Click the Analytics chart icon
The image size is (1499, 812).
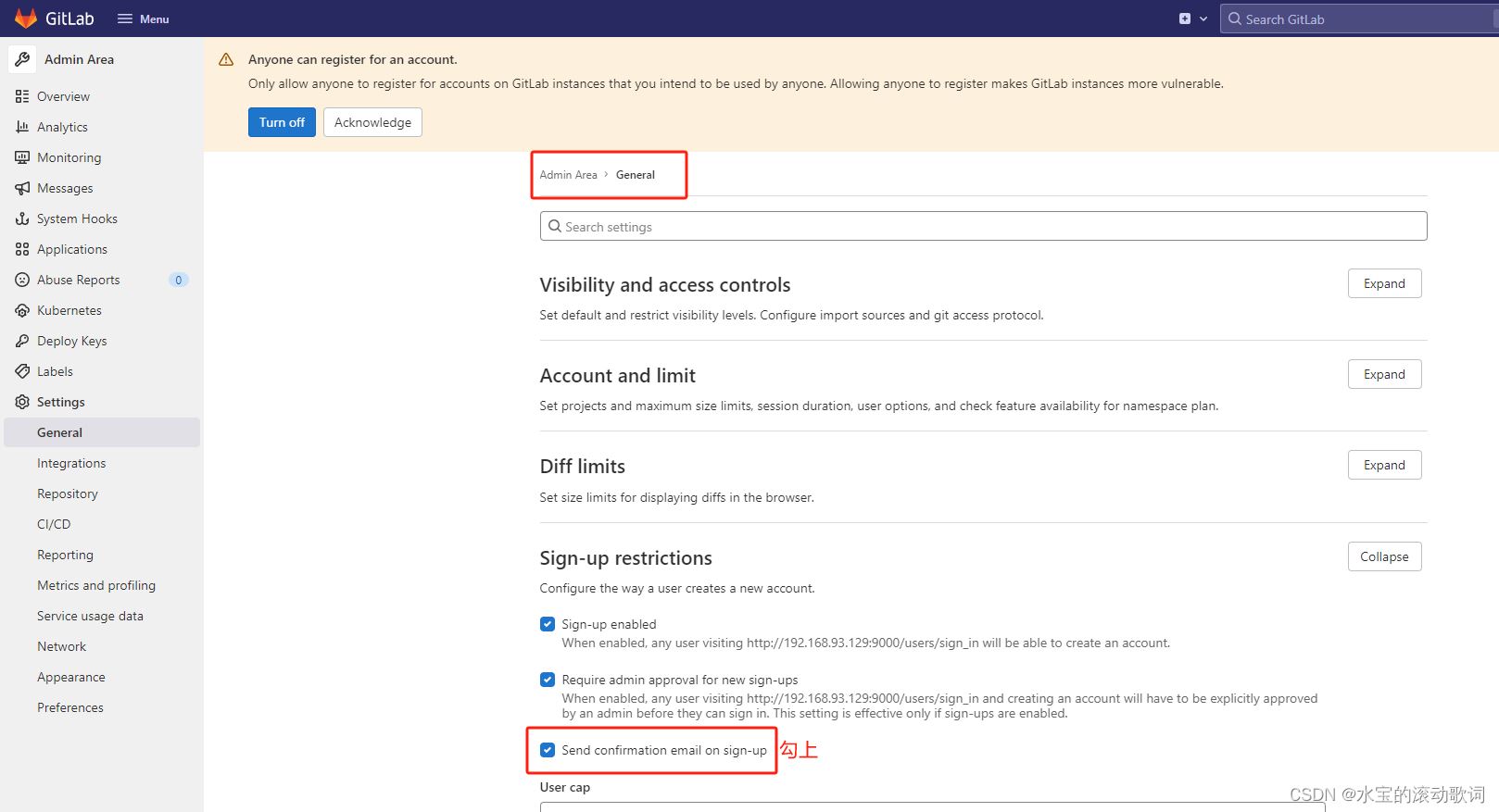22,127
